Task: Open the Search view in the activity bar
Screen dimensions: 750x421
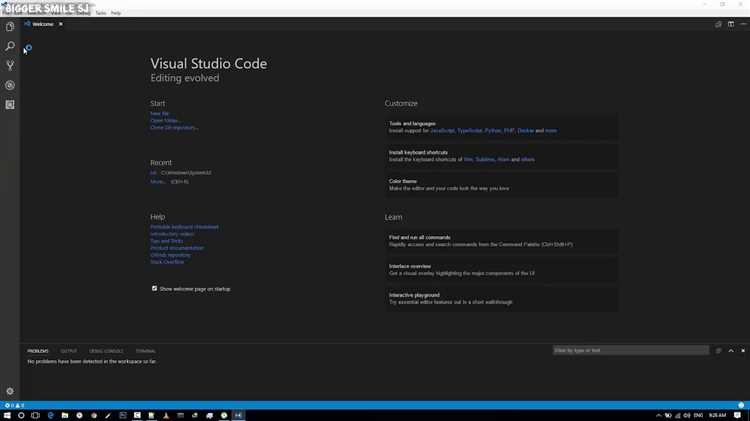Action: click(x=10, y=46)
